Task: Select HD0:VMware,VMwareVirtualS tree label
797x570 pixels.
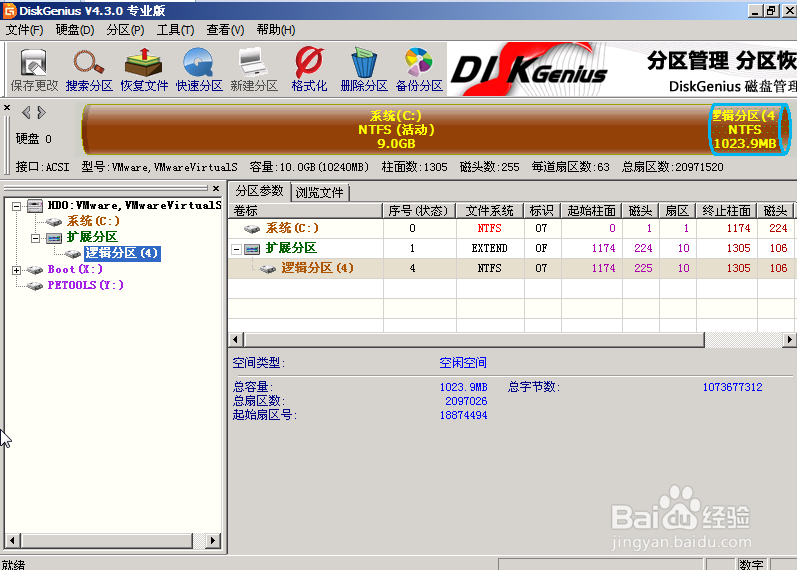Action: (x=134, y=205)
